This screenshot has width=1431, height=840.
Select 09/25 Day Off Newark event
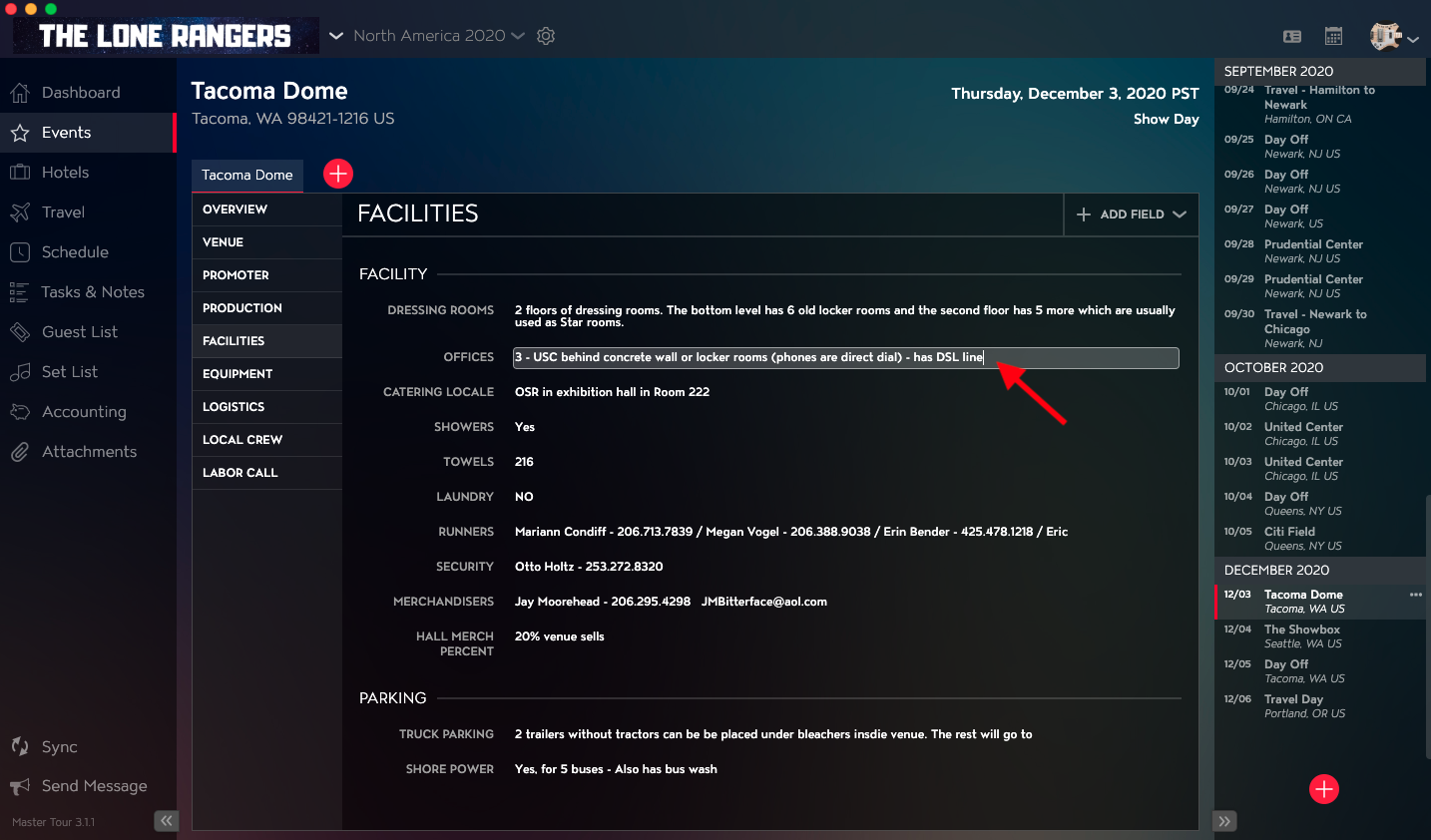point(1319,147)
